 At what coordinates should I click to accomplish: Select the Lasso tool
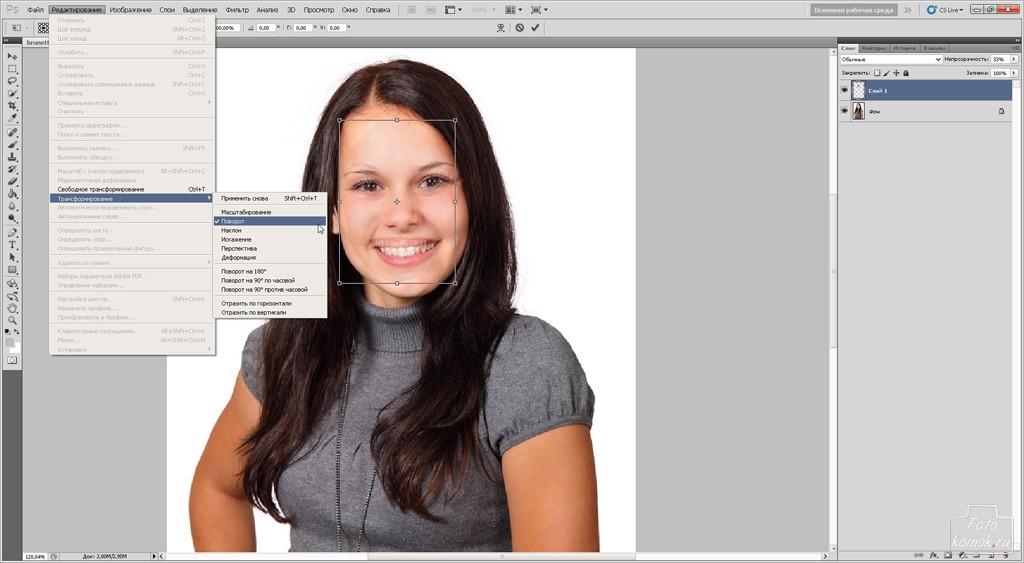pyautogui.click(x=12, y=82)
